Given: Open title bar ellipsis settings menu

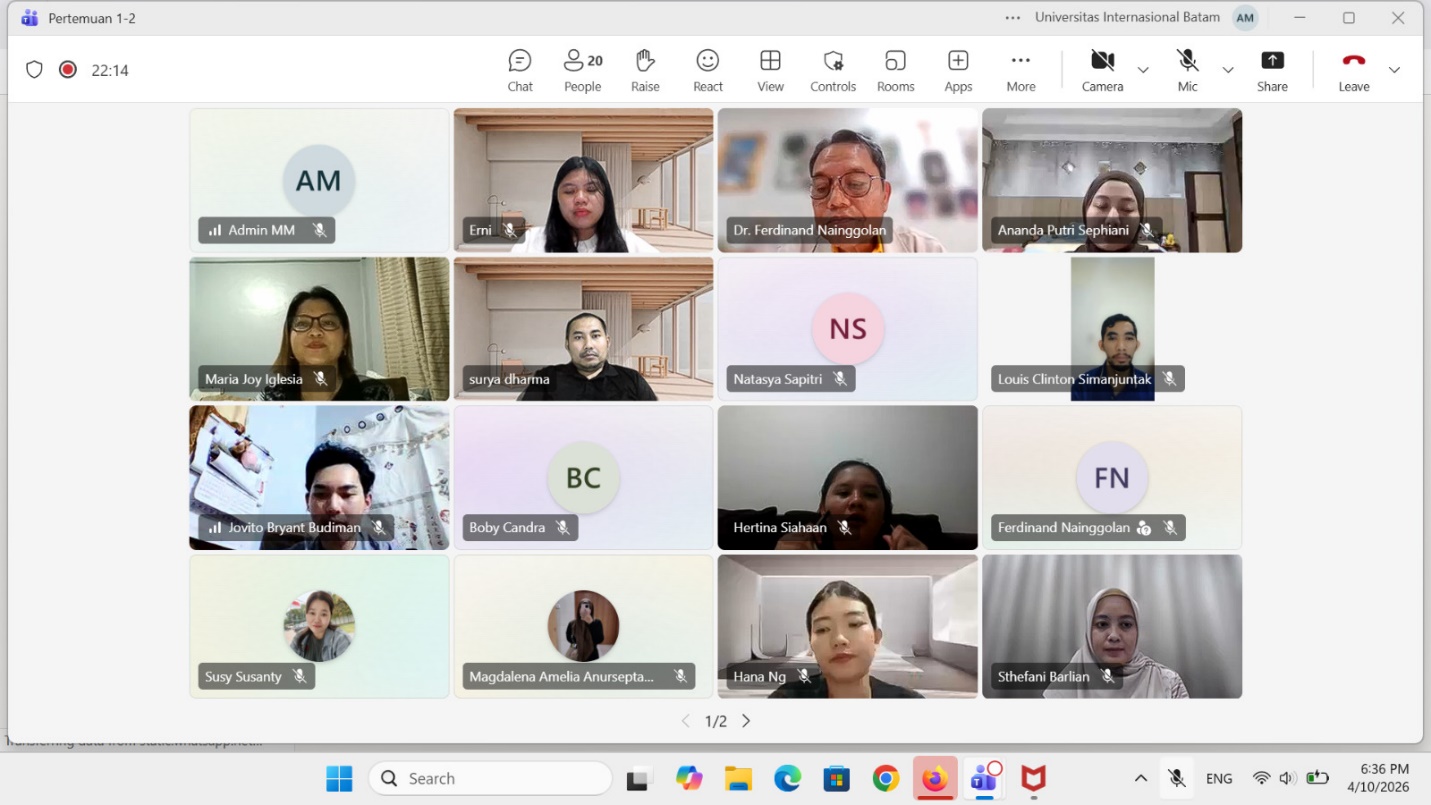Looking at the screenshot, I should tap(1013, 18).
